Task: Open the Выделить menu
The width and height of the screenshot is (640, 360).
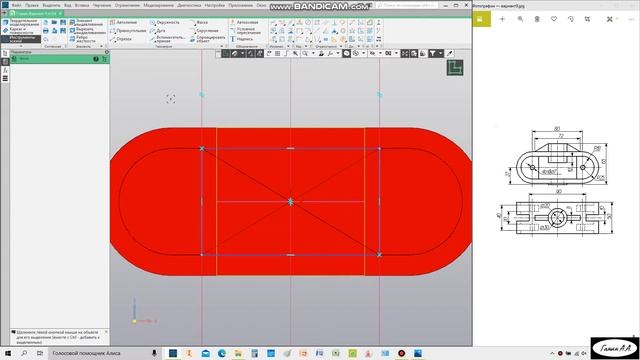Action: 51,5
